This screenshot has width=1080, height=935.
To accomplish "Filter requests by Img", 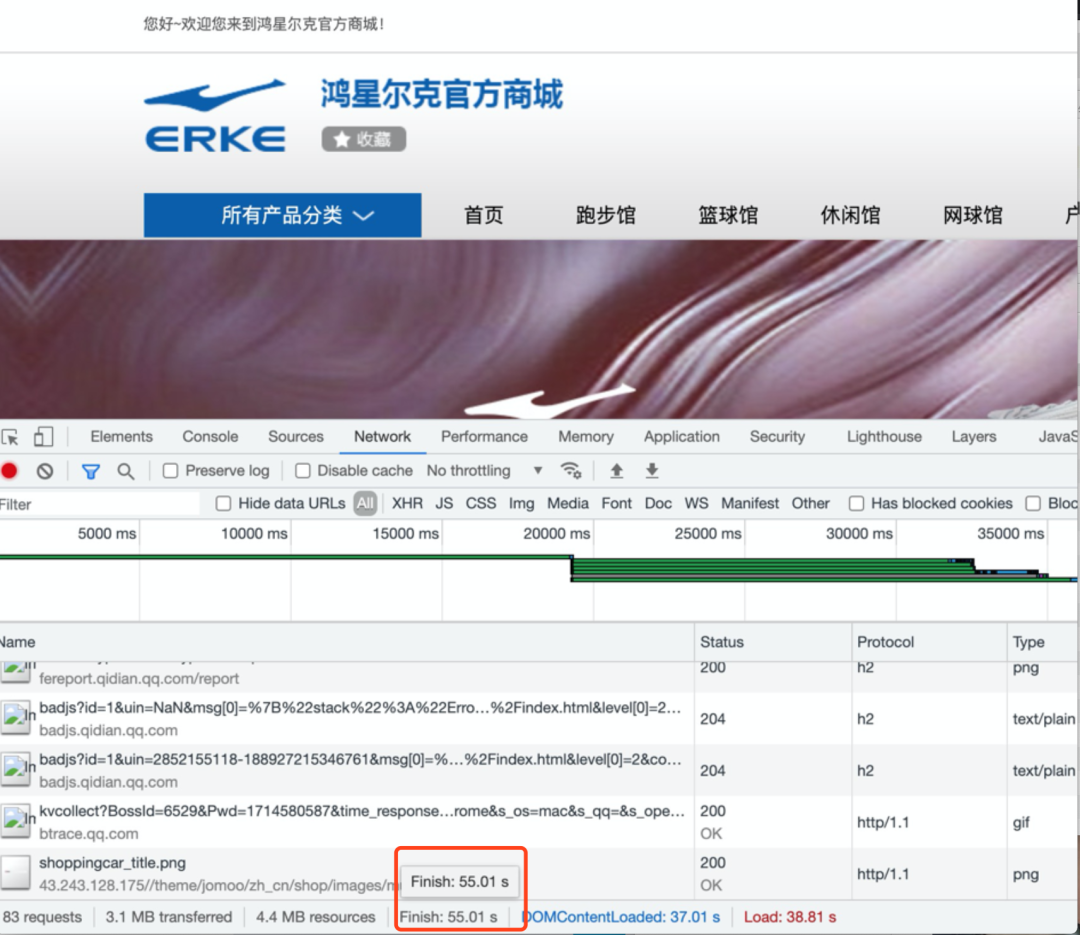I will 521,504.
